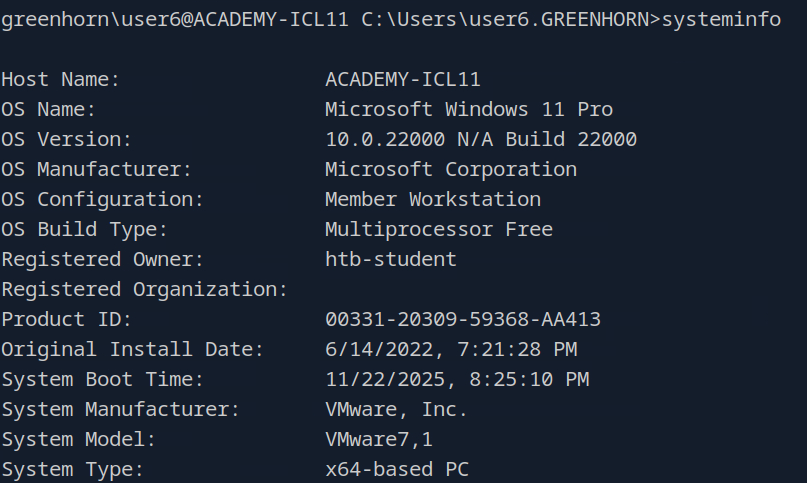Click the Microsoft Windows 11 Pro text
Viewport: 807px width, 483px height.
[469, 109]
